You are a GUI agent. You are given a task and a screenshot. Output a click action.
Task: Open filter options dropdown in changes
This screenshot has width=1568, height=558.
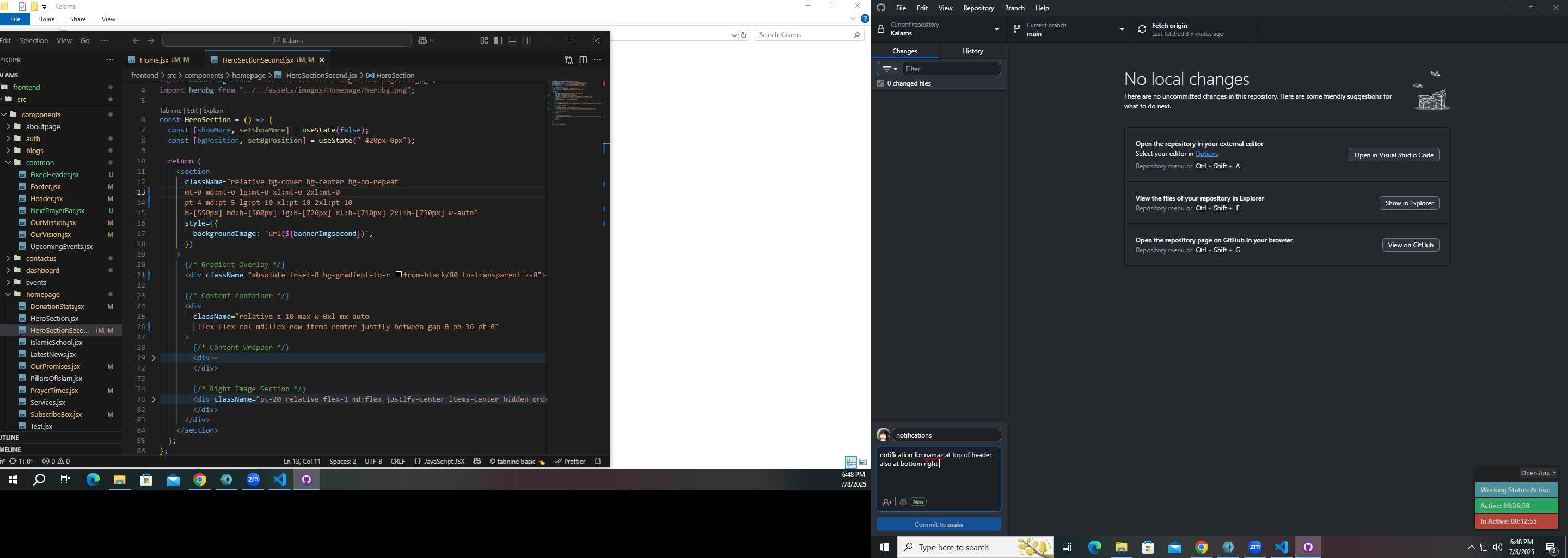click(x=889, y=69)
